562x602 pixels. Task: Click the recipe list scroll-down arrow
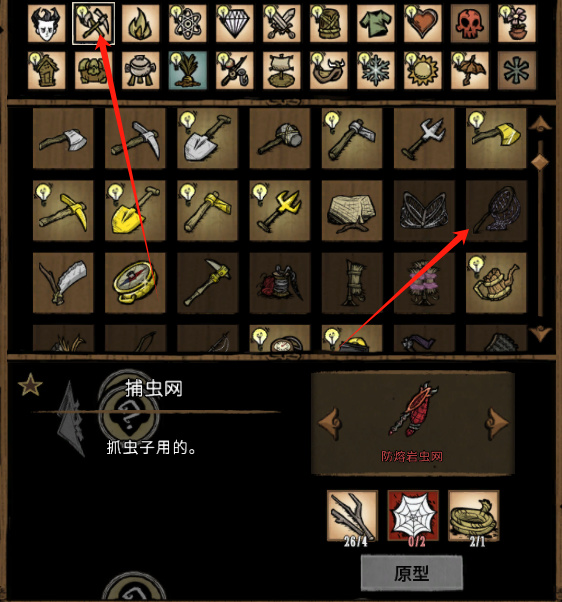coord(540,333)
